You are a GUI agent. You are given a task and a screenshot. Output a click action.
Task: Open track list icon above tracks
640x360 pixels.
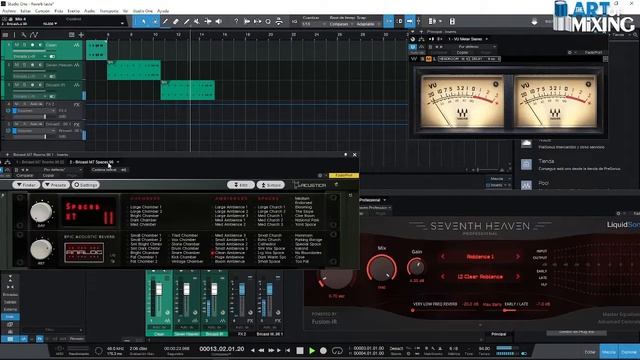pyautogui.click(x=6, y=35)
